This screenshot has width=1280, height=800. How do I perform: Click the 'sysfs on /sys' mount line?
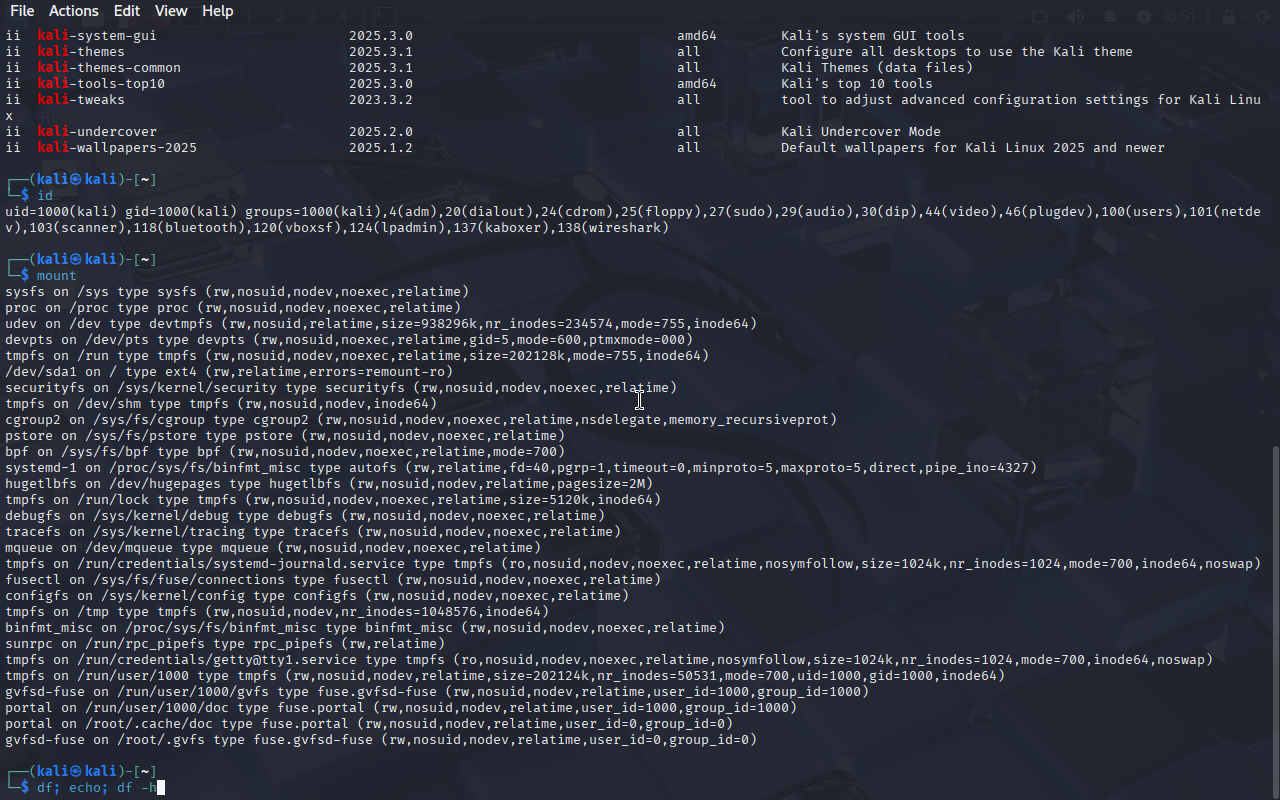point(237,292)
